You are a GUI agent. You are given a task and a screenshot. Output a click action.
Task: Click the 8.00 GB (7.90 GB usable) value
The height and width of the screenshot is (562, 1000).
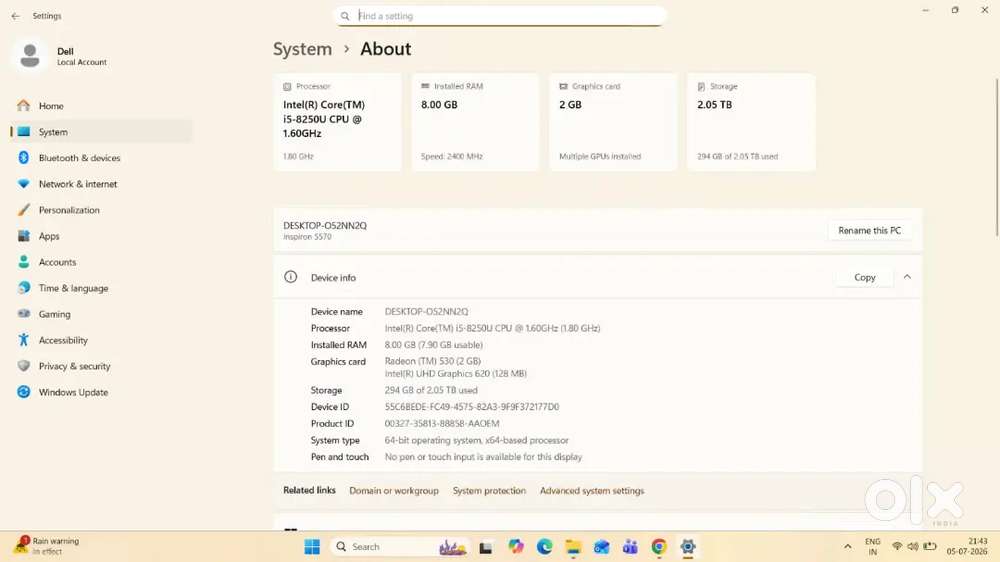(434, 345)
